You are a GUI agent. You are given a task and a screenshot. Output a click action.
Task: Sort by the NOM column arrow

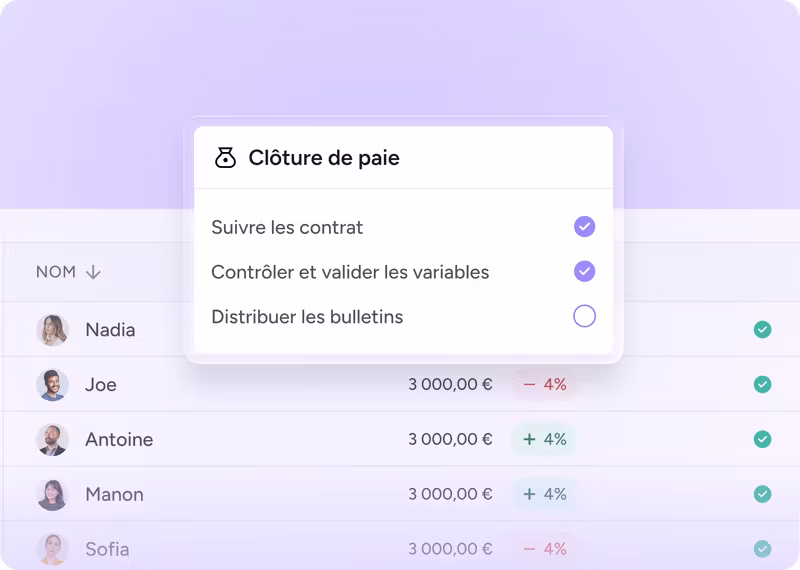93,272
